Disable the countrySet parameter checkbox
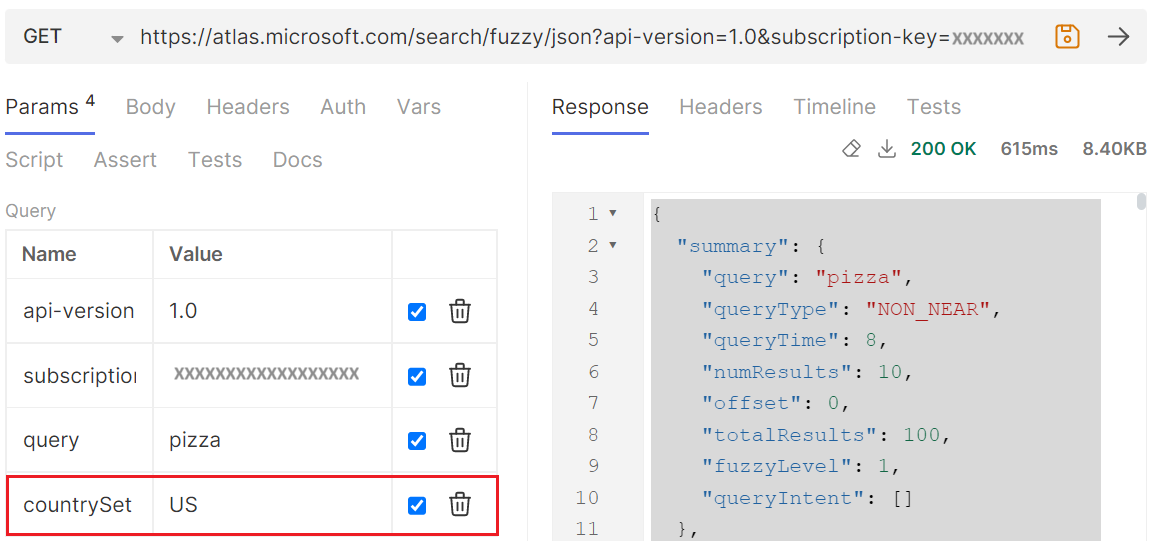This screenshot has width=1161, height=541. (417, 505)
